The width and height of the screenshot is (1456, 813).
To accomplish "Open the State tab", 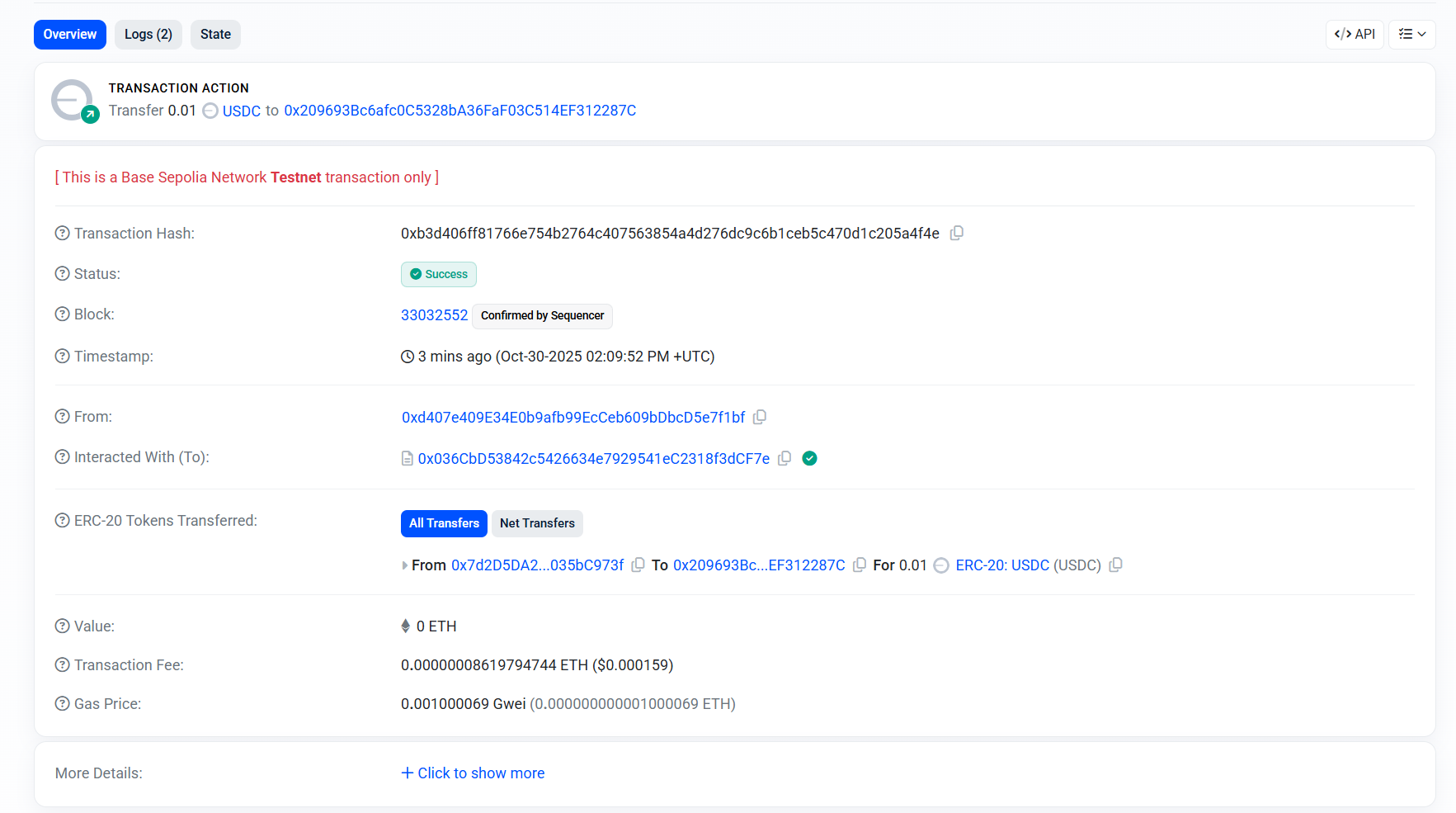I will [x=215, y=35].
